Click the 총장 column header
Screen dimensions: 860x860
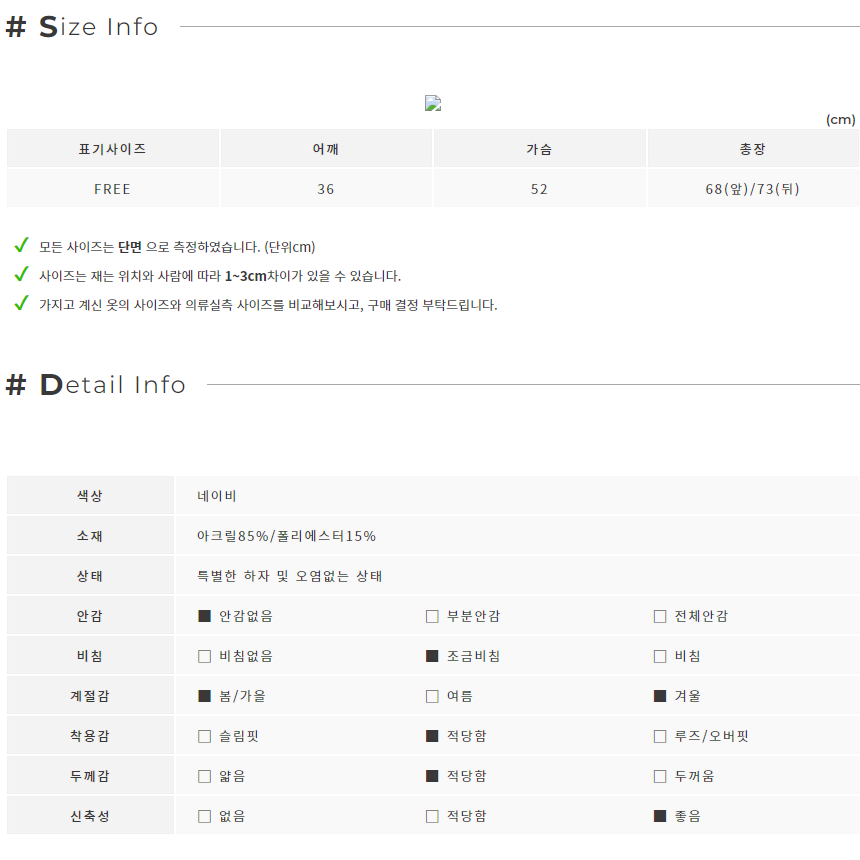(x=752, y=149)
